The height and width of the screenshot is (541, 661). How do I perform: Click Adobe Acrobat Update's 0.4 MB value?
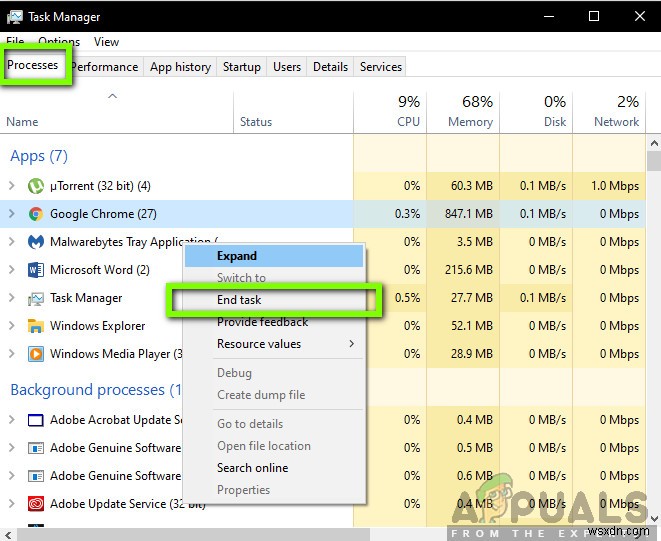click(x=475, y=420)
